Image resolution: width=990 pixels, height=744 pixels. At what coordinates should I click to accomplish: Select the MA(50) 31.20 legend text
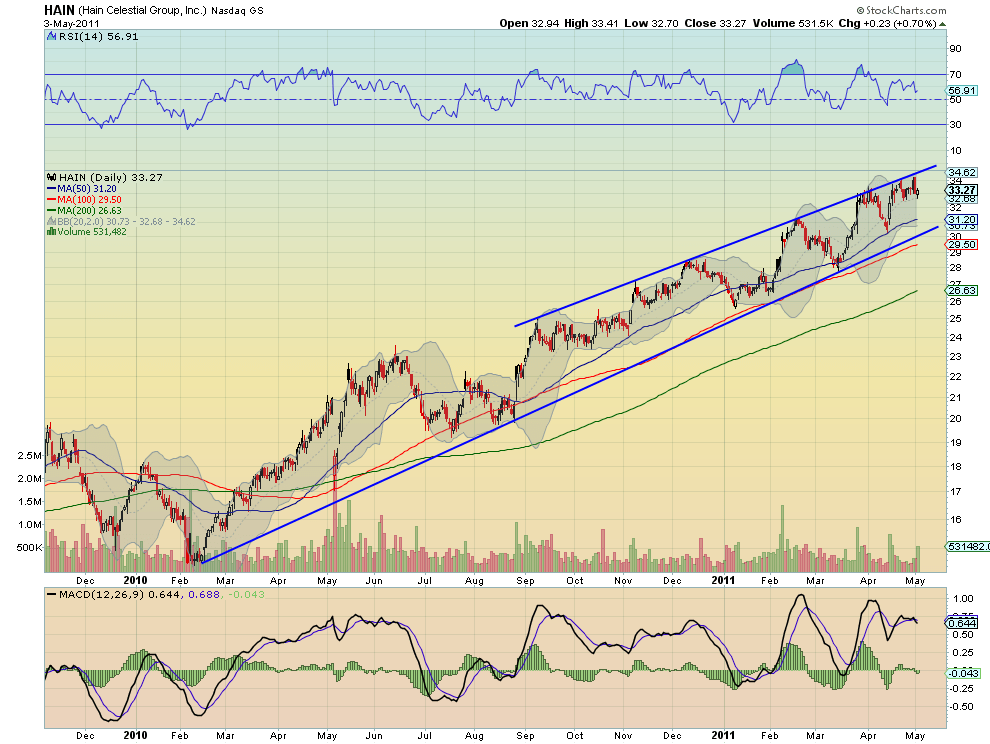point(86,189)
